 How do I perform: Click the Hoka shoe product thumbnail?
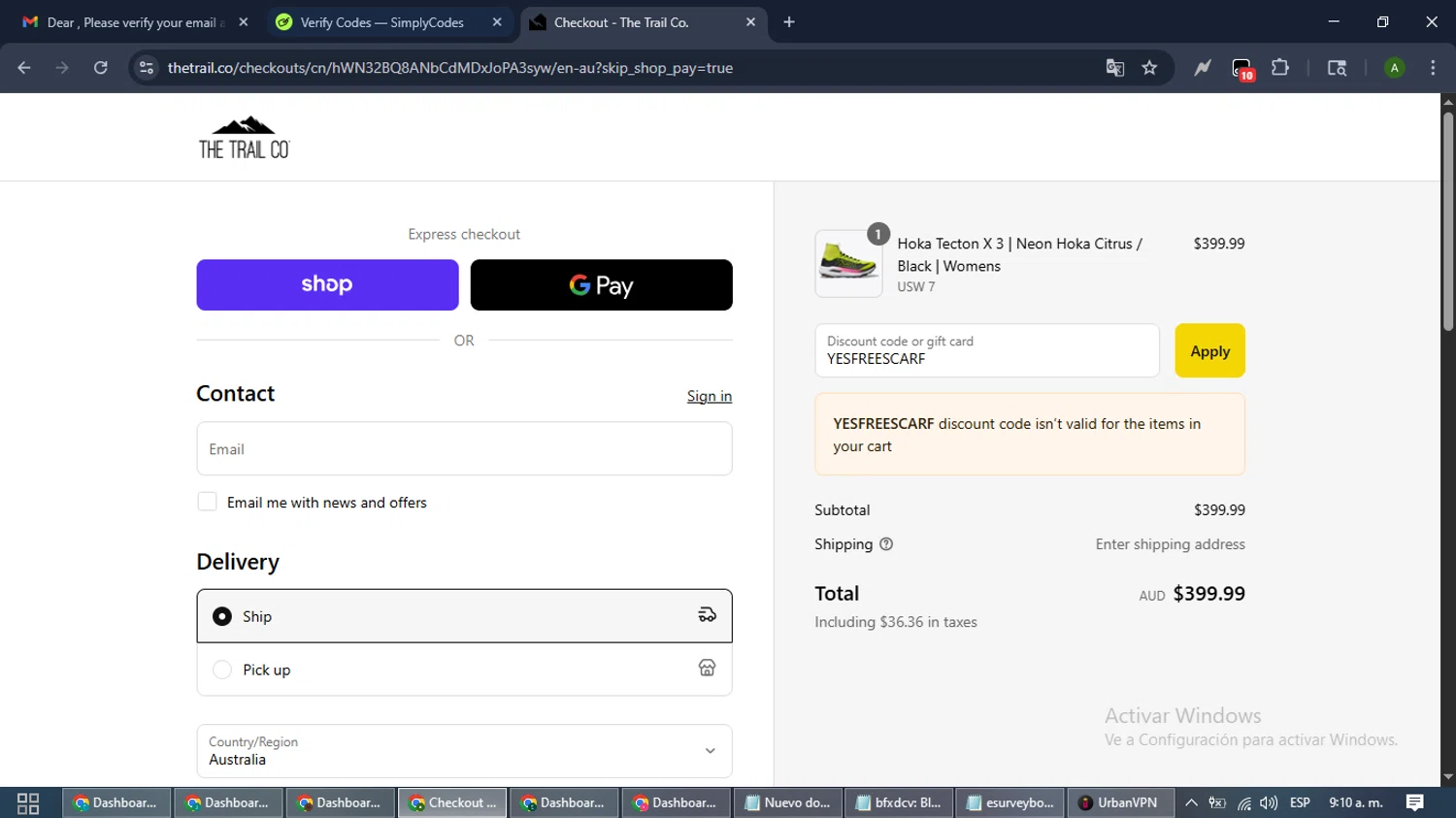coord(848,263)
